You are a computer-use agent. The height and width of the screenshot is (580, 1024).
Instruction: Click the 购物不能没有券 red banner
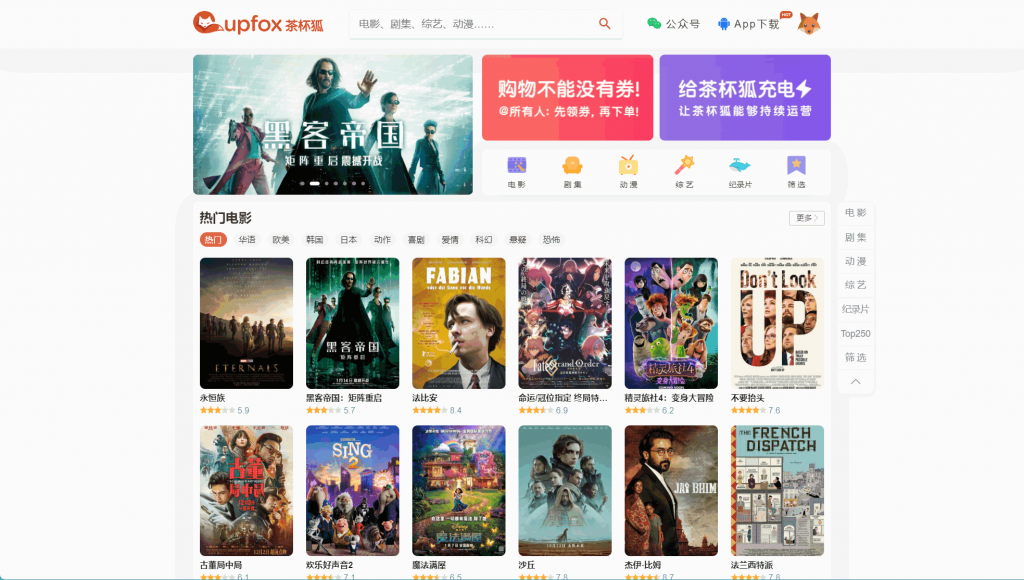click(x=568, y=97)
